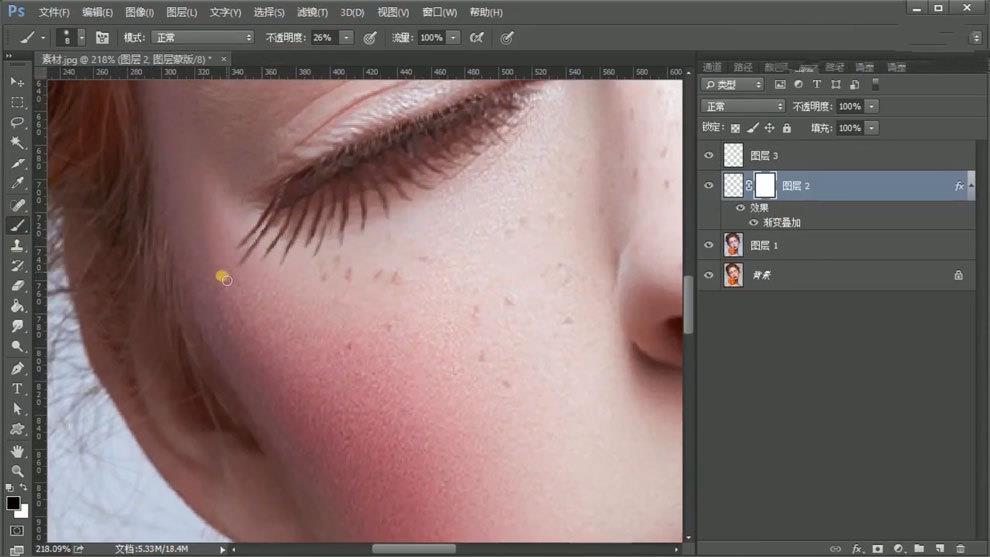Expand the 类型 layer filter dropdown
Viewport: 990px width, 557px height.
pos(732,85)
